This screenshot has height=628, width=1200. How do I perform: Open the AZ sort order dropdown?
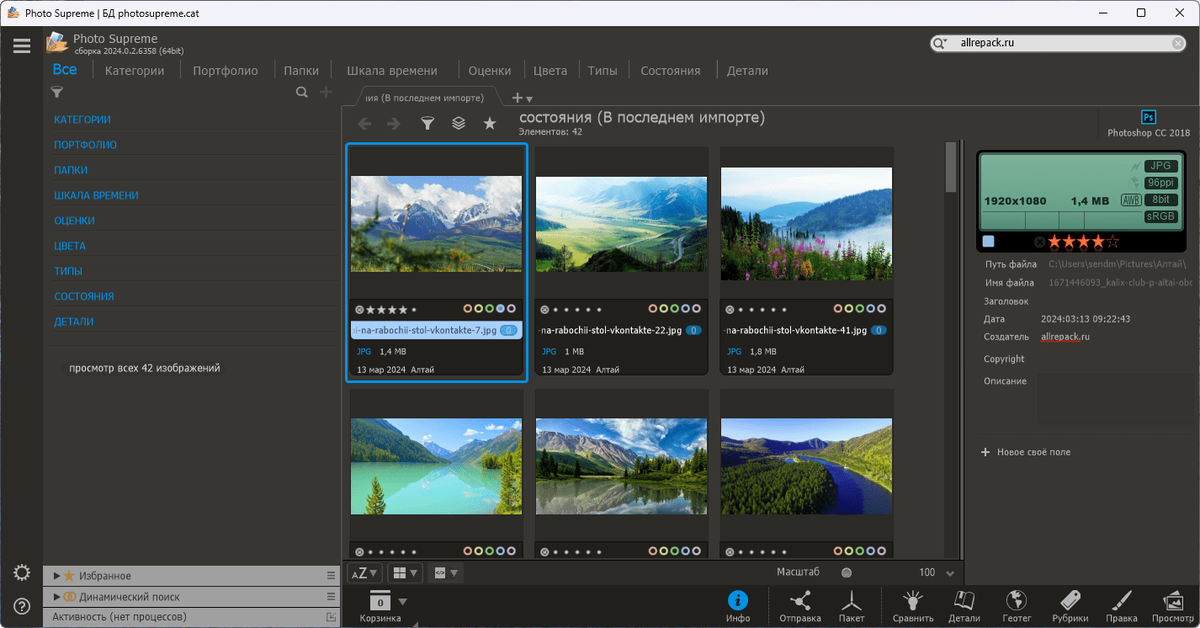click(x=364, y=573)
